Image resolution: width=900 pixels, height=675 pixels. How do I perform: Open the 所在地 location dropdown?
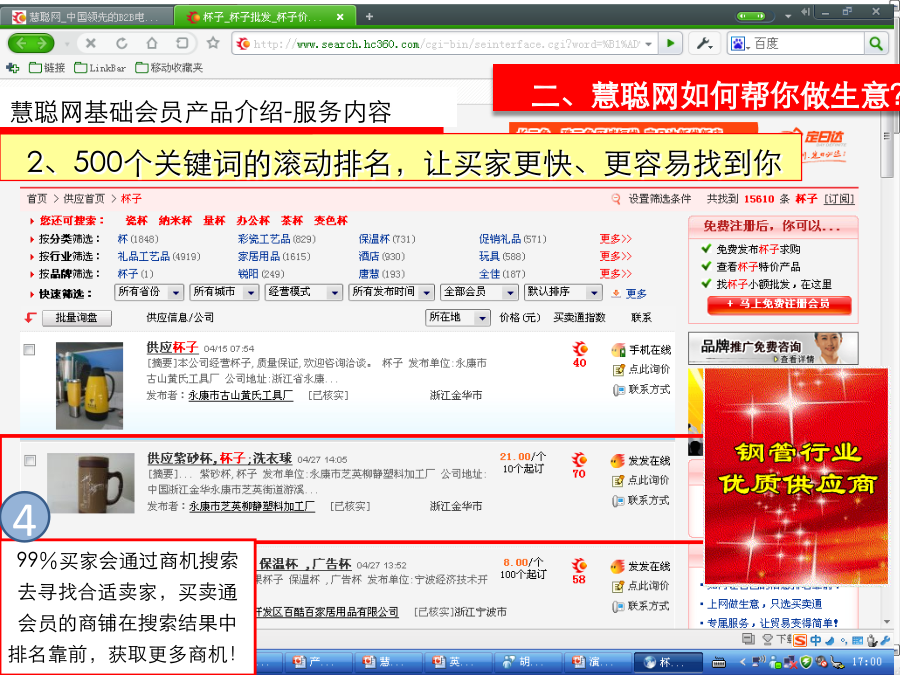(457, 317)
